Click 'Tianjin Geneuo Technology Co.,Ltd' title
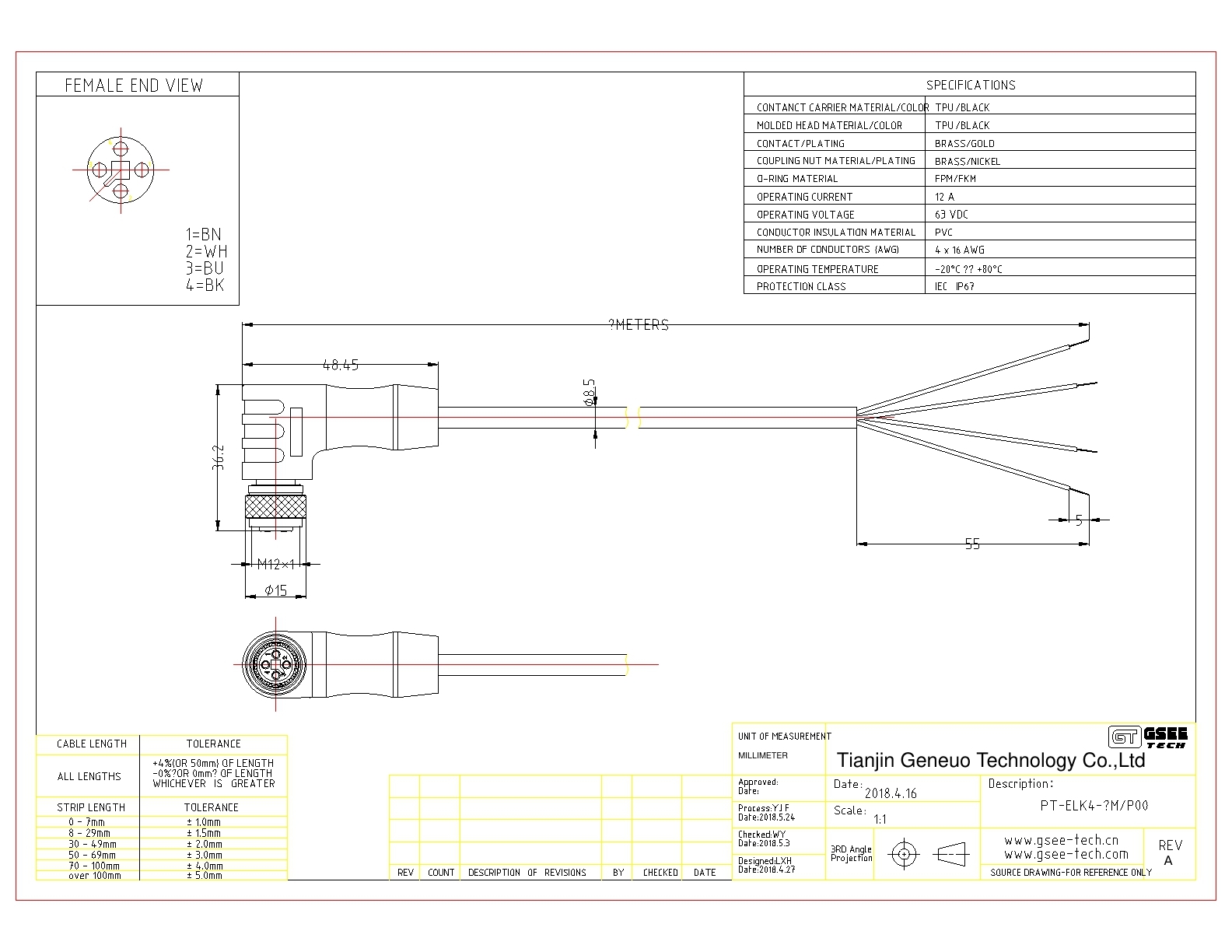The image size is (1232, 952). (990, 761)
